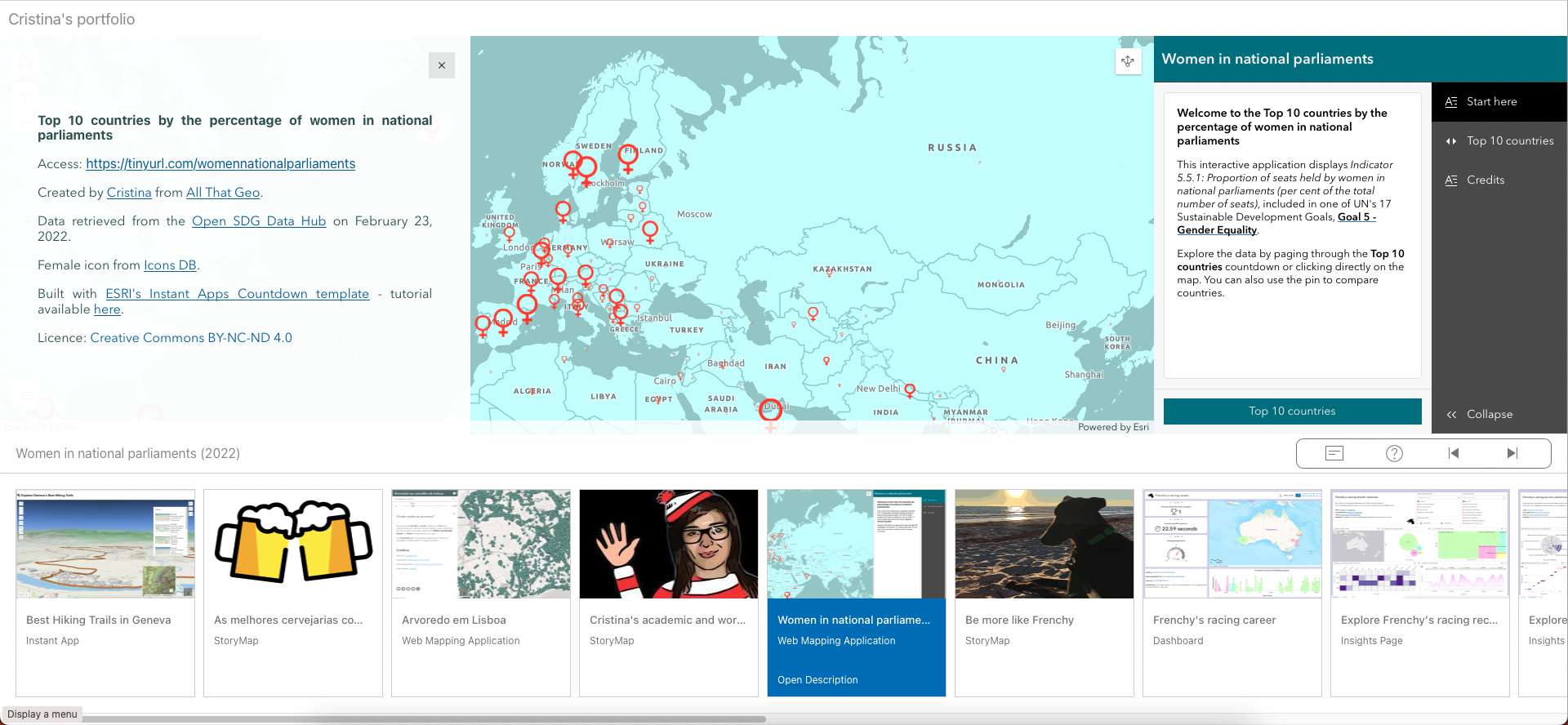
Task: Go to previous portfolio item
Action: 1454,453
